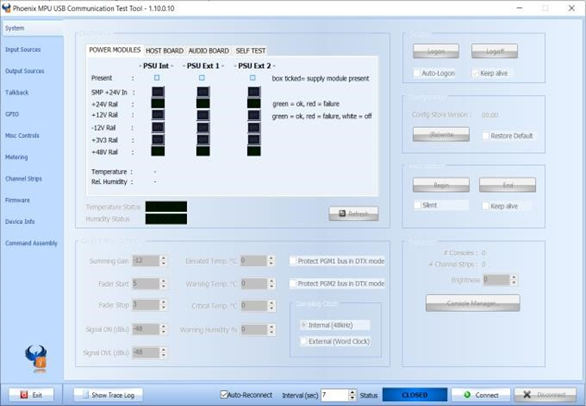Open Misc Controls in sidebar
Viewport: 586px width, 406px height.
[22, 135]
